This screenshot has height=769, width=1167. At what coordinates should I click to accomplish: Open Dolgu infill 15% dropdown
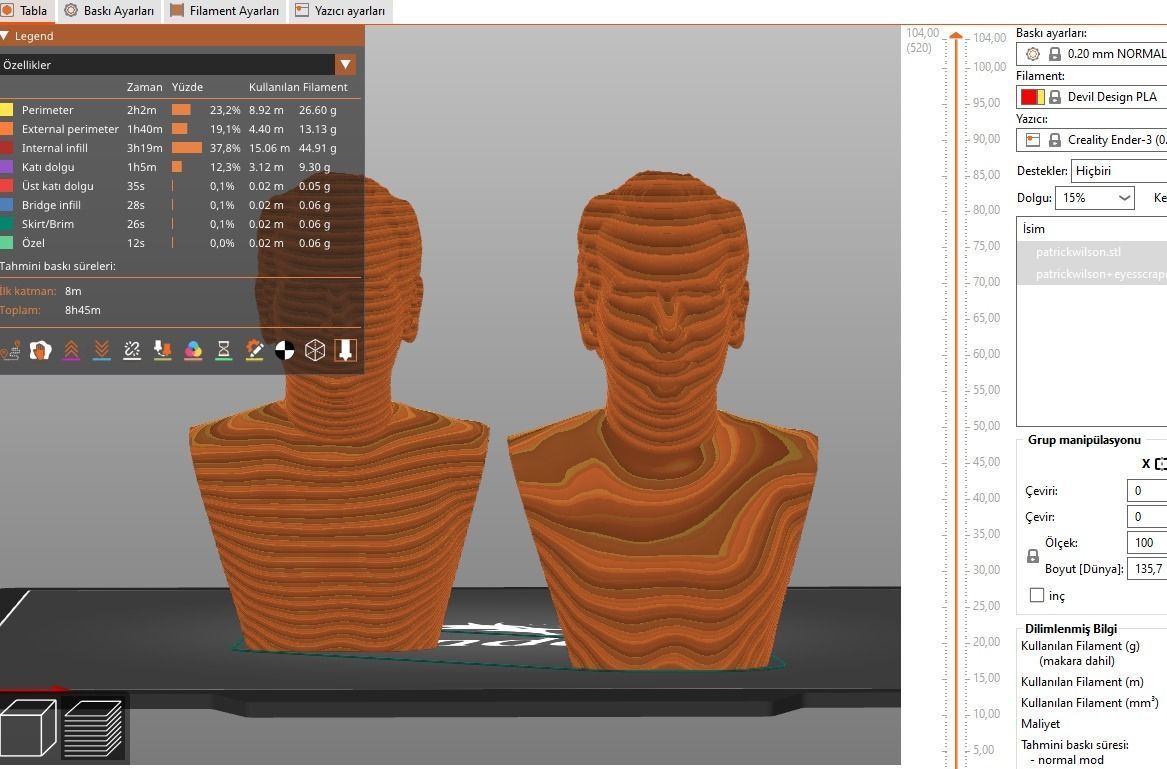1095,198
